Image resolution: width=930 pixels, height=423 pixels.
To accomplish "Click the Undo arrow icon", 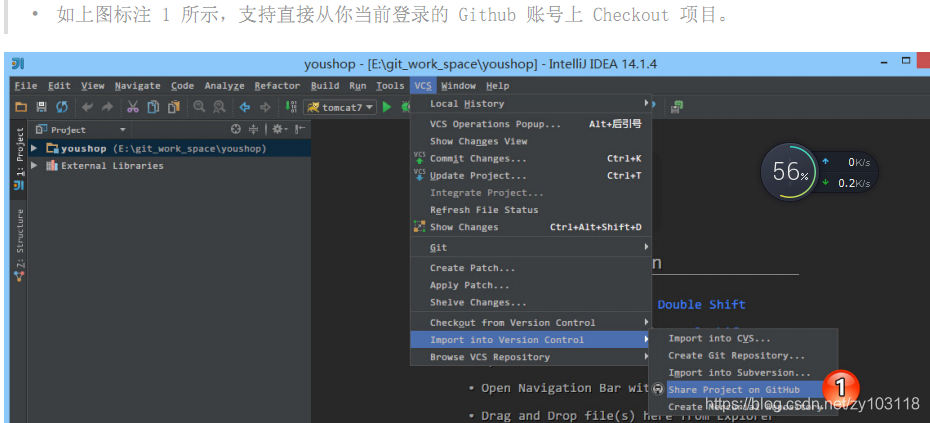I will (87, 107).
